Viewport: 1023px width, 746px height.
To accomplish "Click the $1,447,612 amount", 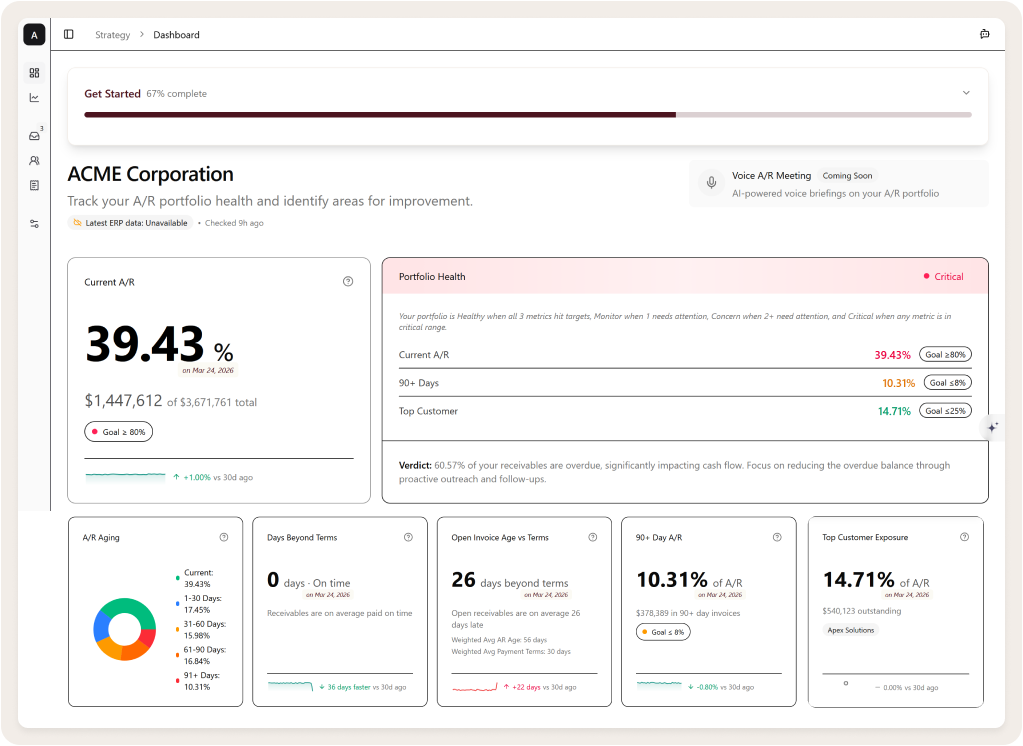I will pyautogui.click(x=123, y=401).
